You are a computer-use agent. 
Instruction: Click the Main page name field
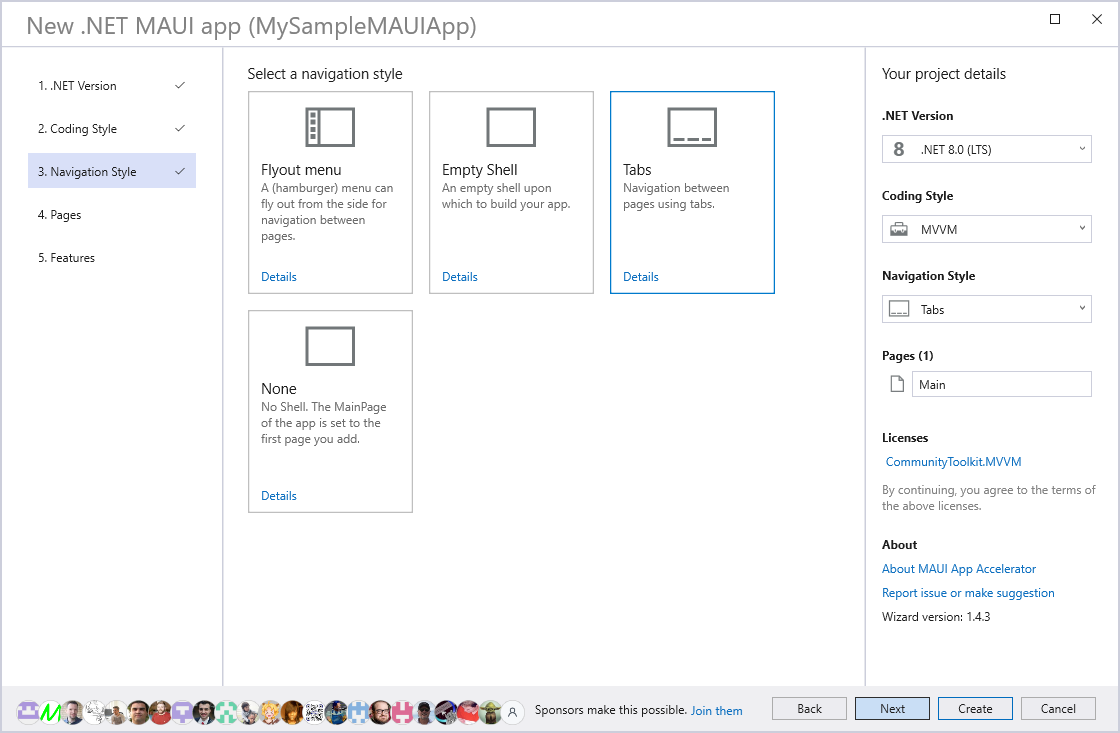[x=1001, y=385]
